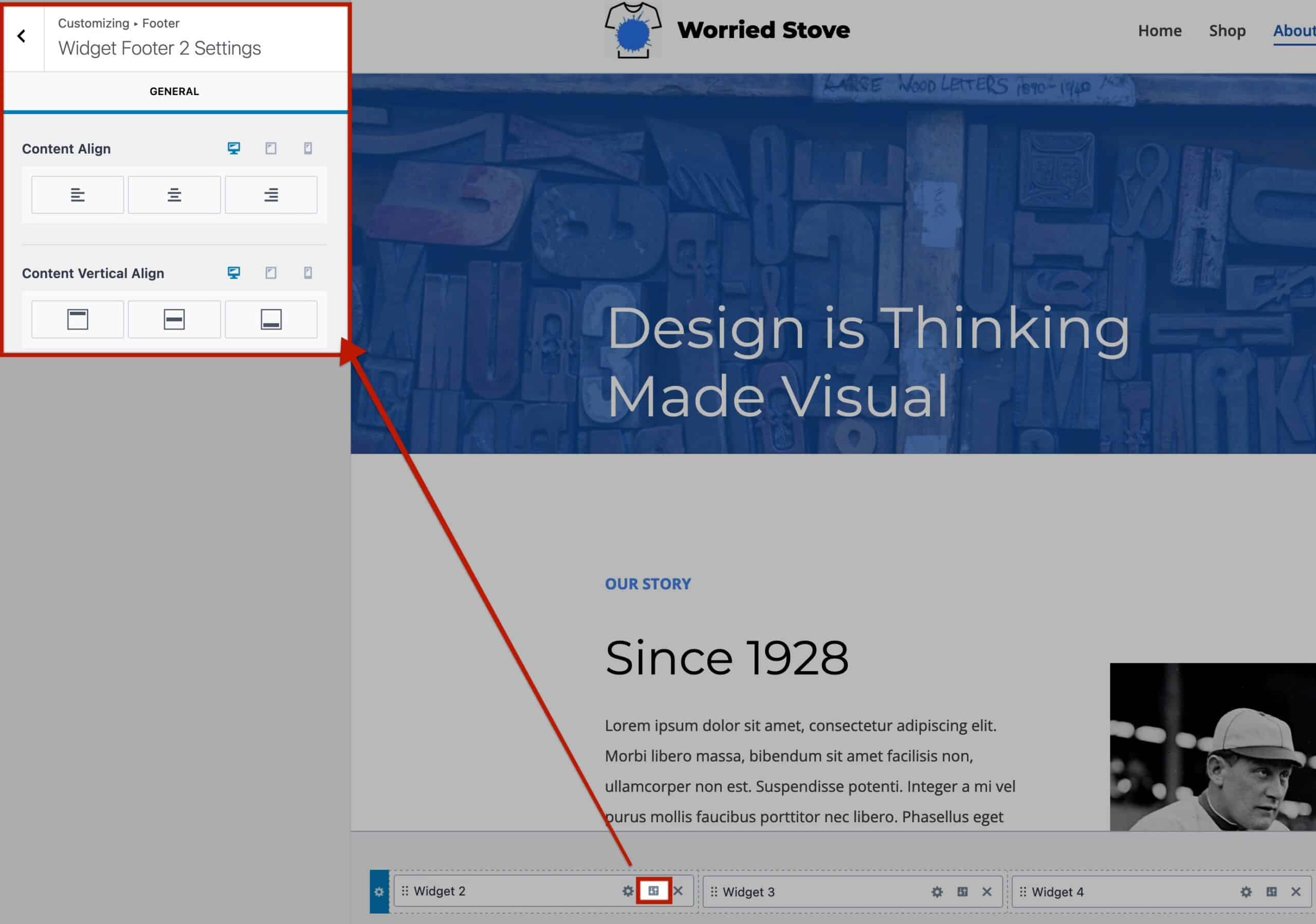Select bottom content vertical align

tap(270, 318)
